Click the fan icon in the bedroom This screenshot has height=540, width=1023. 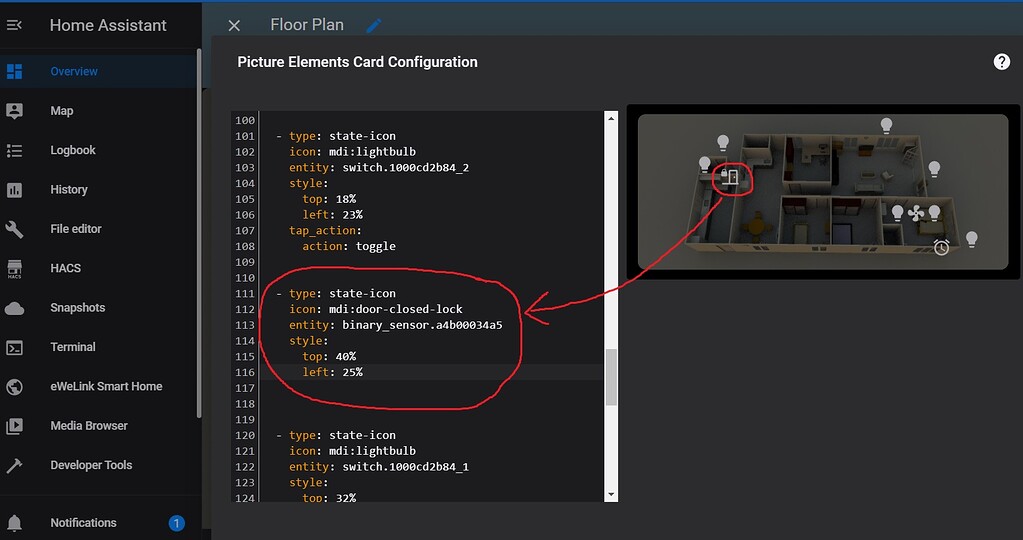916,213
